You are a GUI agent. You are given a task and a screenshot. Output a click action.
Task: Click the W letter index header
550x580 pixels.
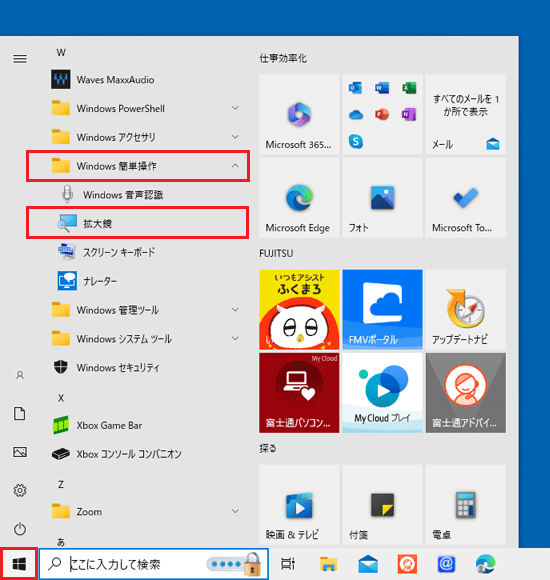(61, 53)
